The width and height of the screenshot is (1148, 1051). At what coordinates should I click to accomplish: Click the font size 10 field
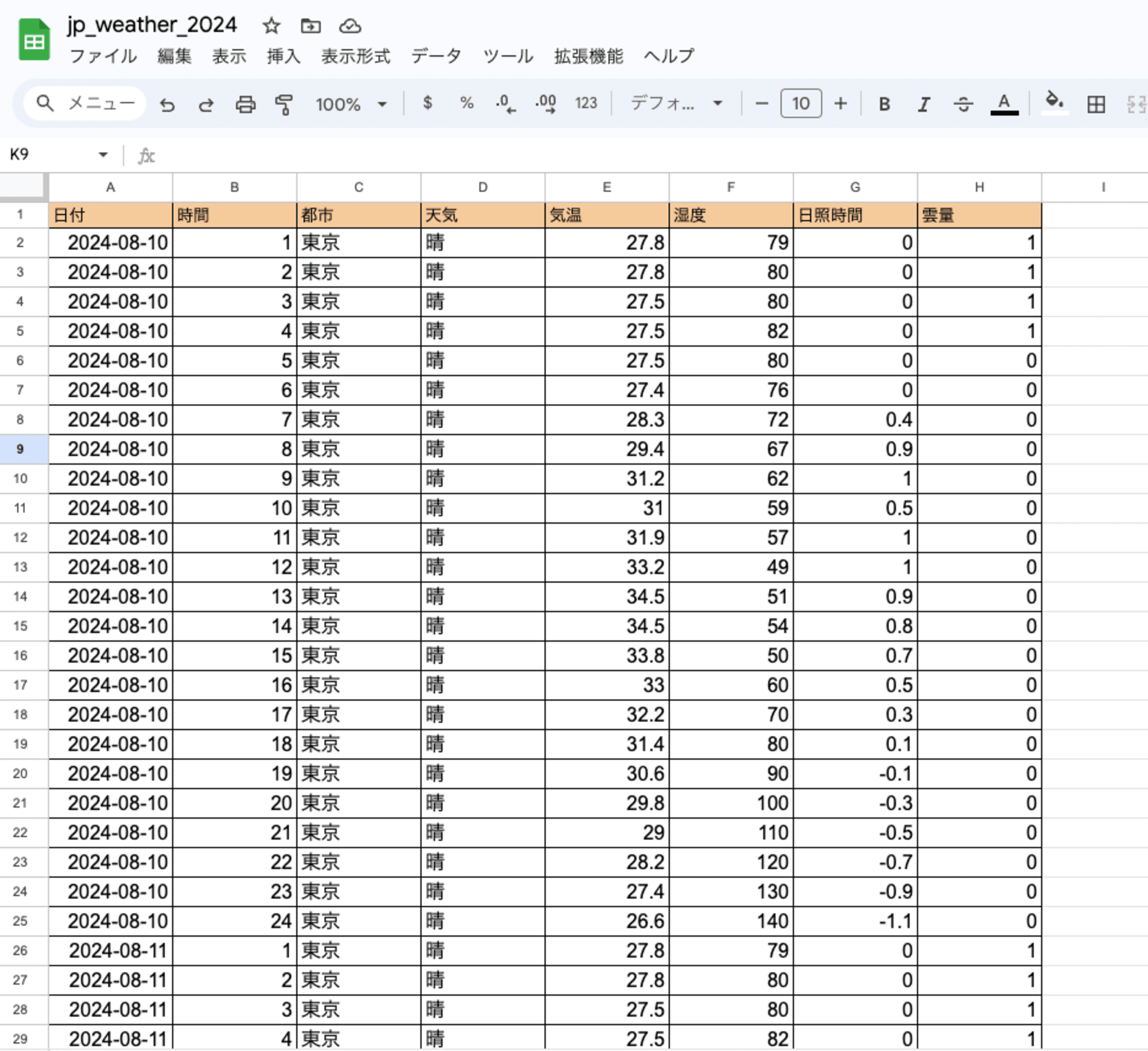coord(801,103)
